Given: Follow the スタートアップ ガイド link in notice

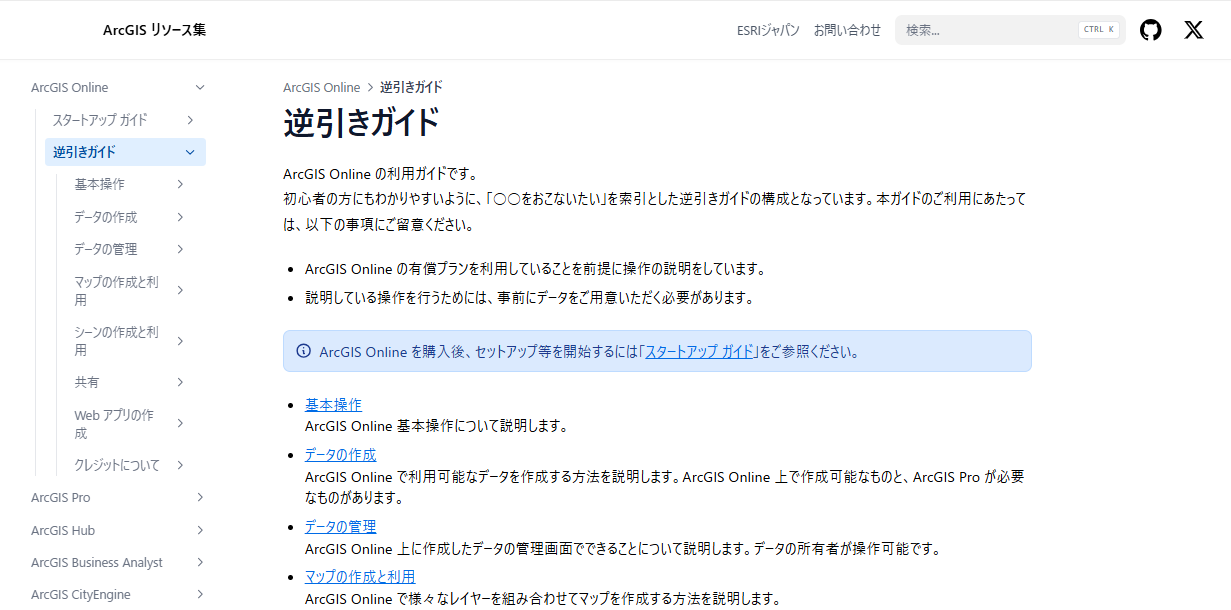Looking at the screenshot, I should [x=699, y=352].
